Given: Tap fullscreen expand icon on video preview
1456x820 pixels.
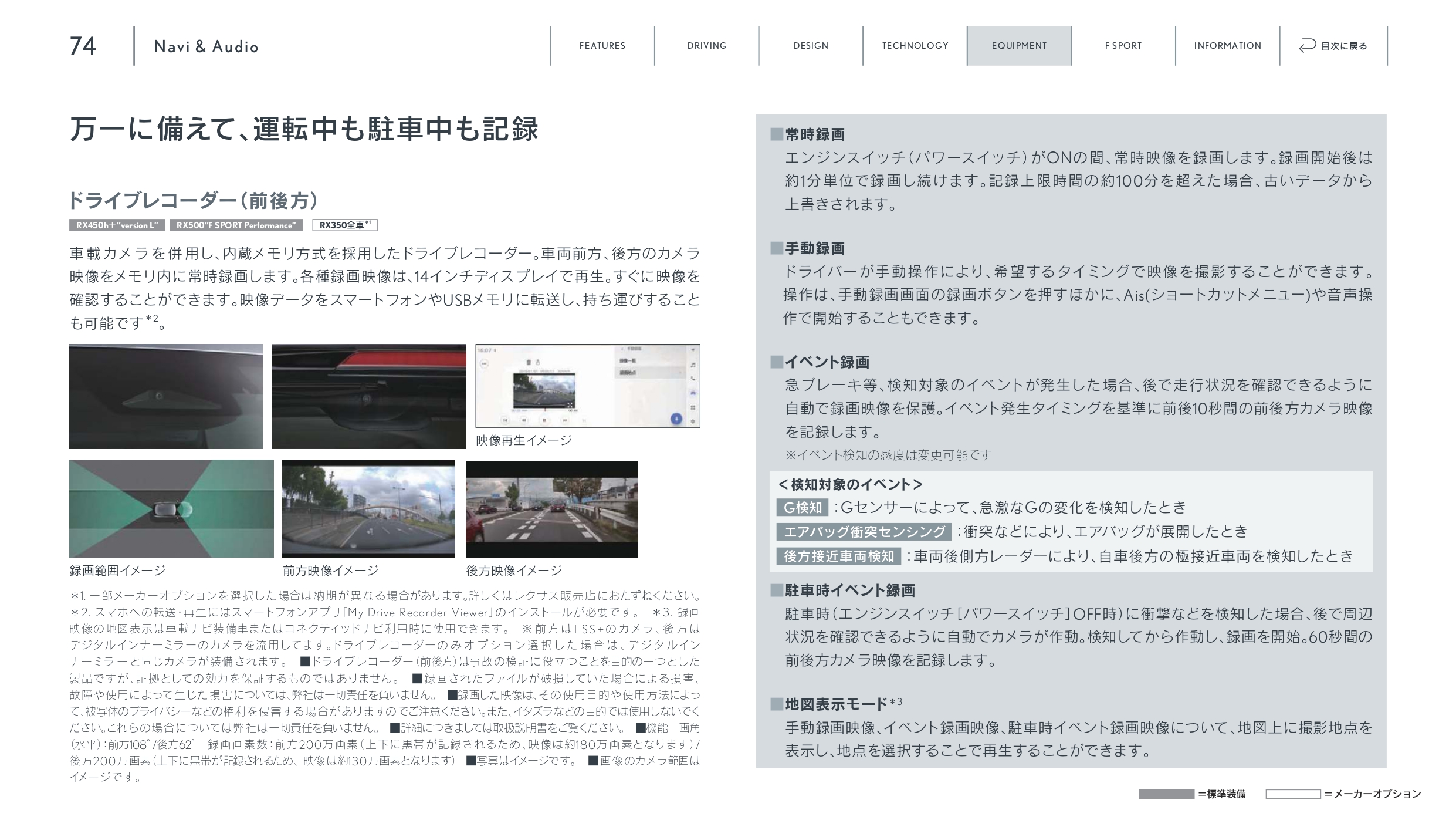Looking at the screenshot, I should click(570, 405).
